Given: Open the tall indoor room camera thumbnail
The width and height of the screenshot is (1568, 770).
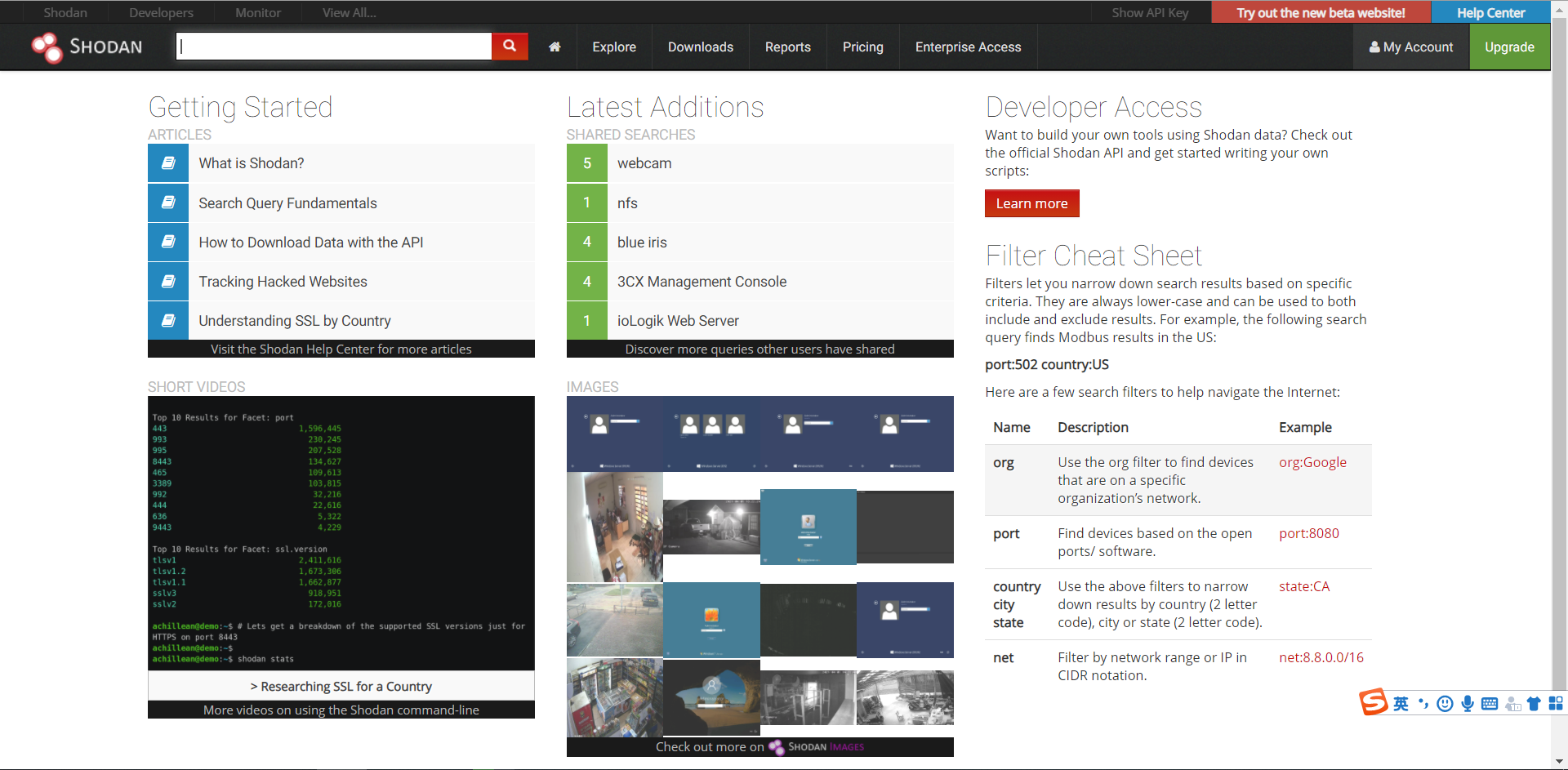Looking at the screenshot, I should 615,527.
